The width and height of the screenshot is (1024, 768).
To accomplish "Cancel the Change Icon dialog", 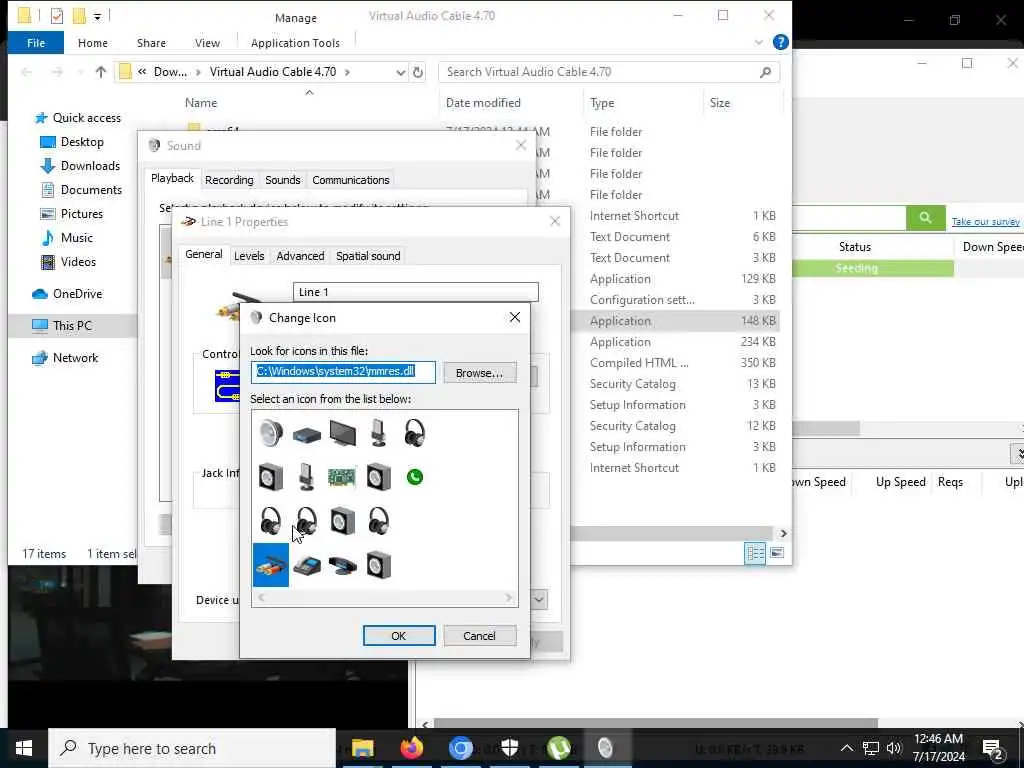I will coord(479,636).
